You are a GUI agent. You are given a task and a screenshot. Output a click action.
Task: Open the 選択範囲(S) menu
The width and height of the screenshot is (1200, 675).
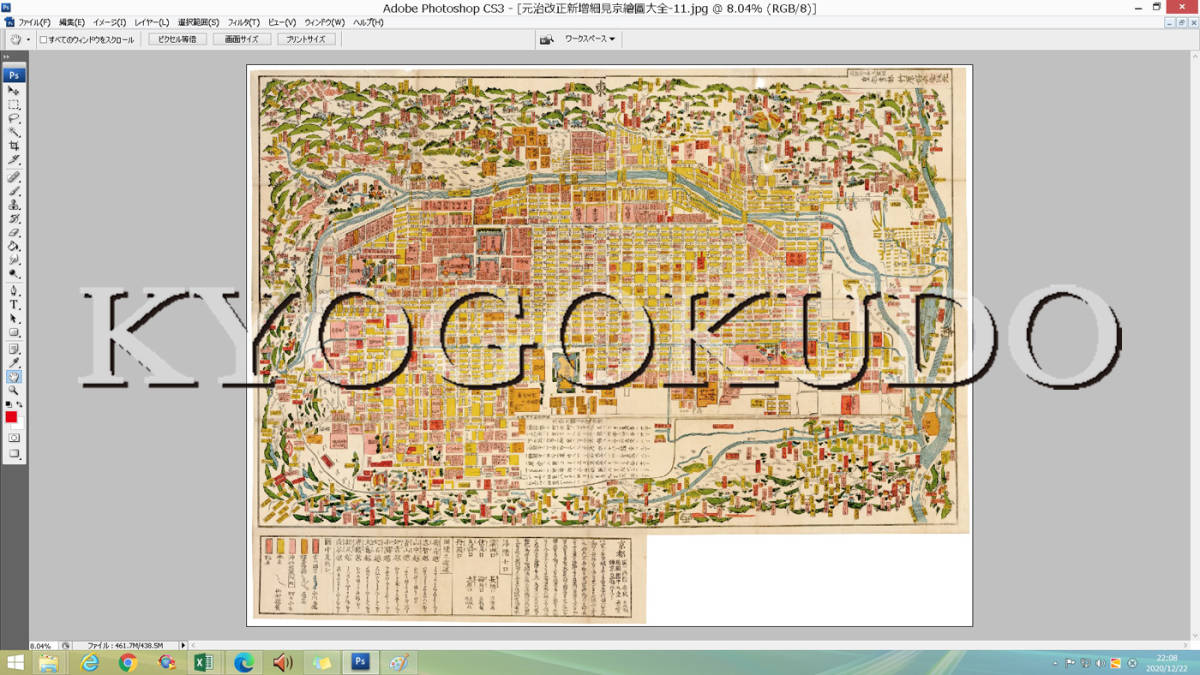tap(199, 22)
